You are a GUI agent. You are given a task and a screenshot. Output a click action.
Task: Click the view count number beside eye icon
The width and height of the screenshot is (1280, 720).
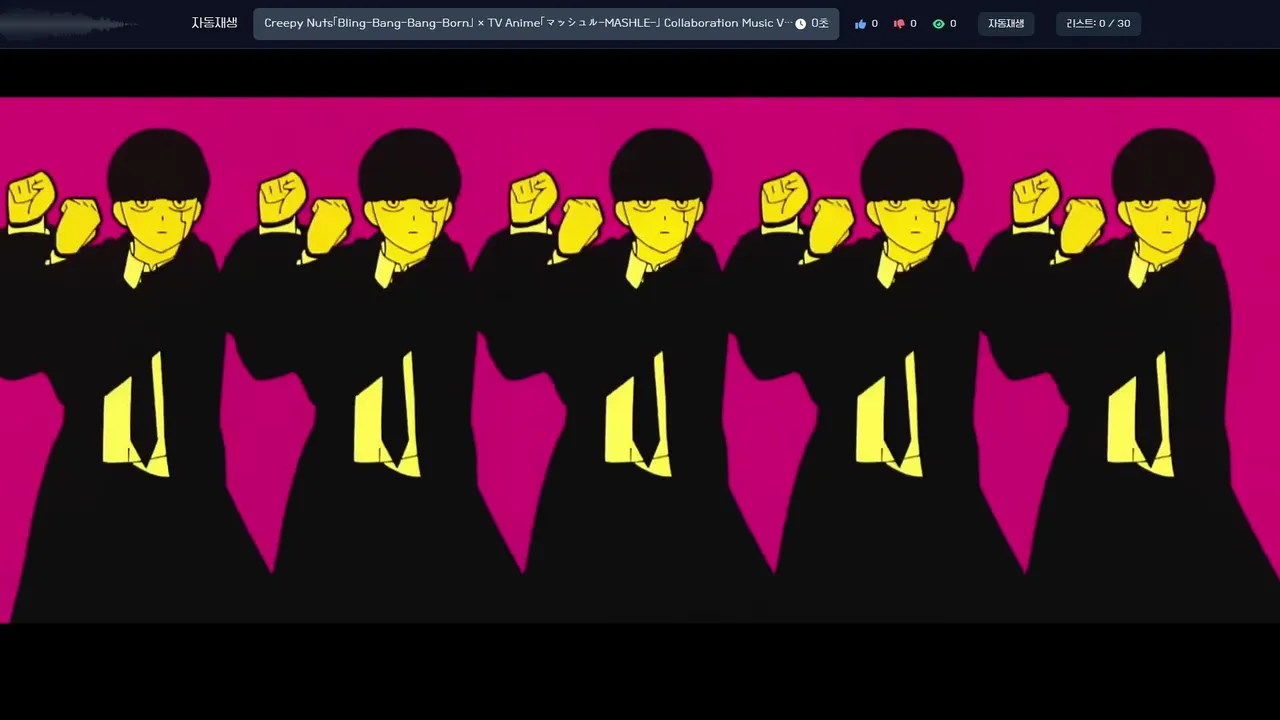(x=953, y=24)
